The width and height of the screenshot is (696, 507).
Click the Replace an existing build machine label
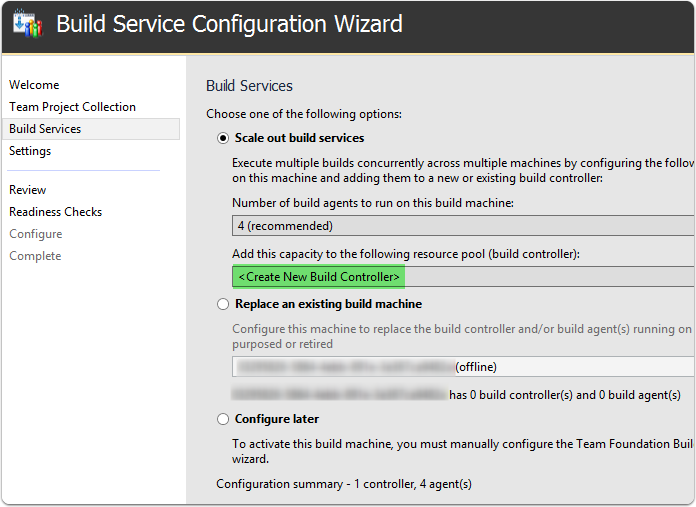328,304
